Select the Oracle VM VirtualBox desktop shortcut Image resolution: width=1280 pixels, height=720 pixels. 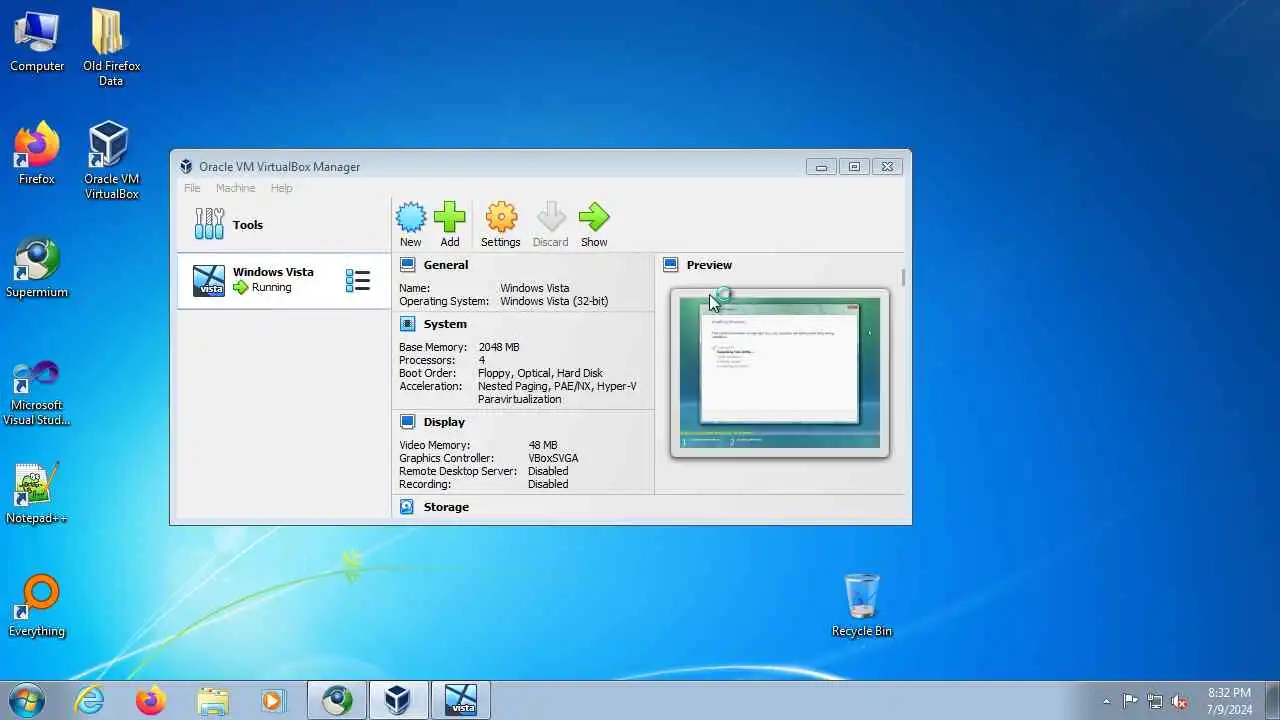(111, 161)
